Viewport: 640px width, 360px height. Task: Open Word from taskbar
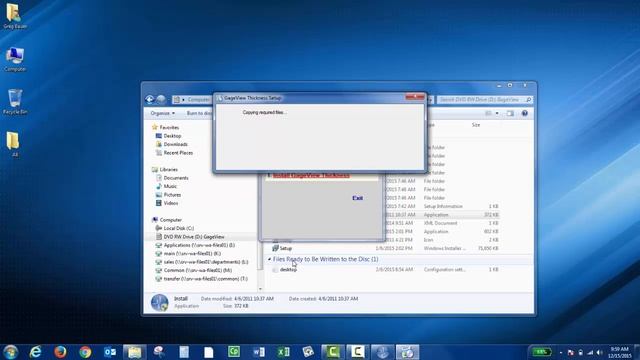point(259,352)
